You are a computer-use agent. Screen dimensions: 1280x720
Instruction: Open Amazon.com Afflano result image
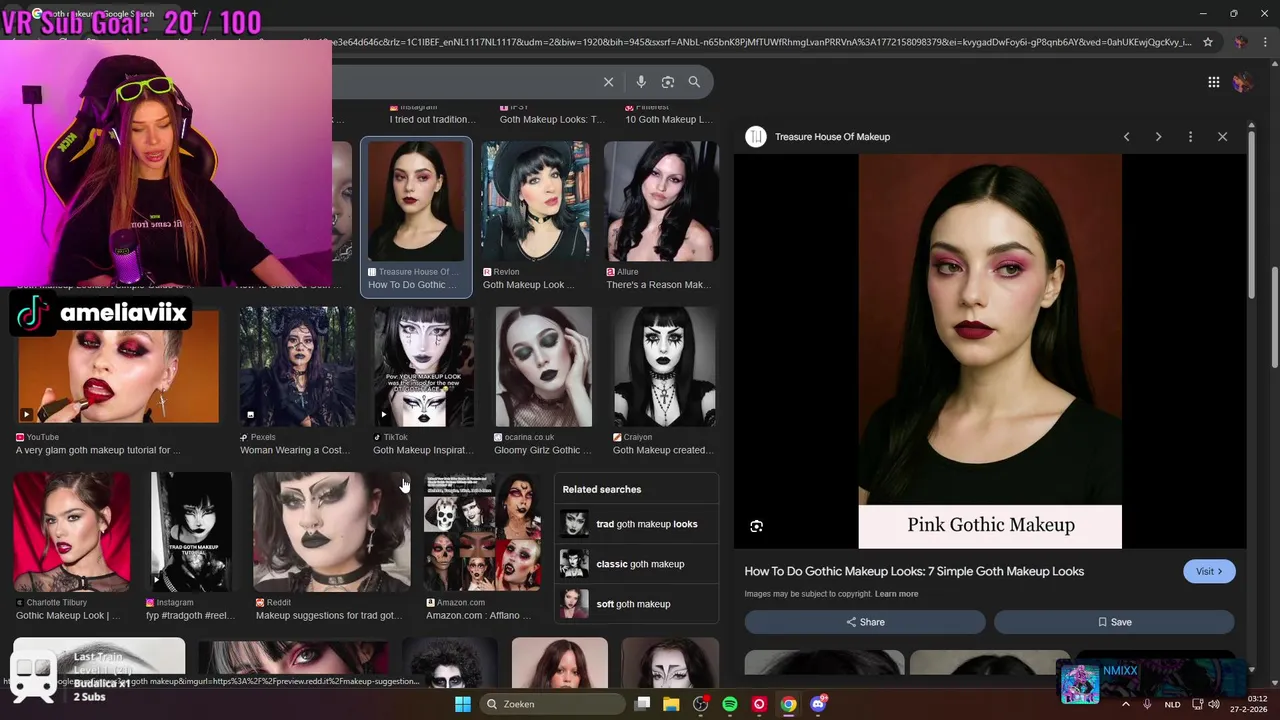[483, 532]
